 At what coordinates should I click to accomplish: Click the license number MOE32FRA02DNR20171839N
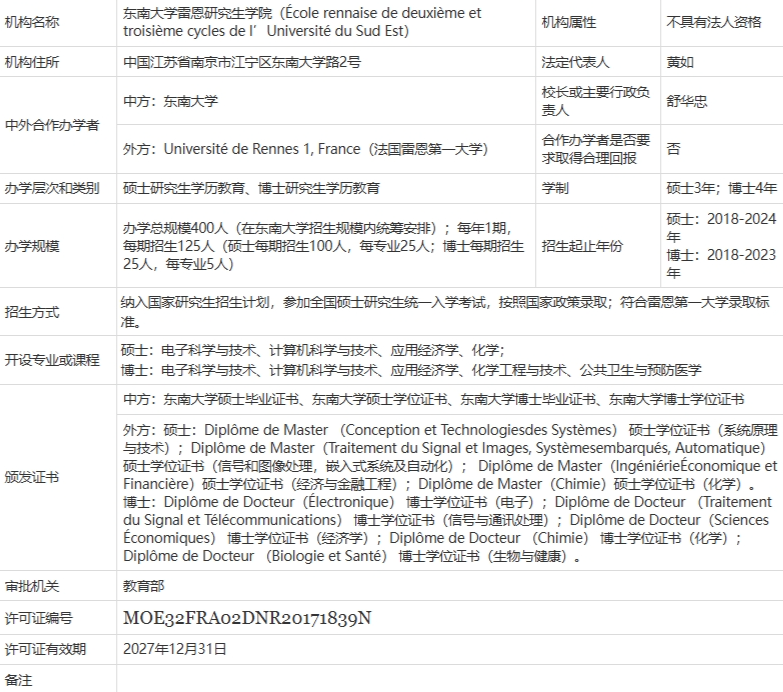tap(247, 618)
